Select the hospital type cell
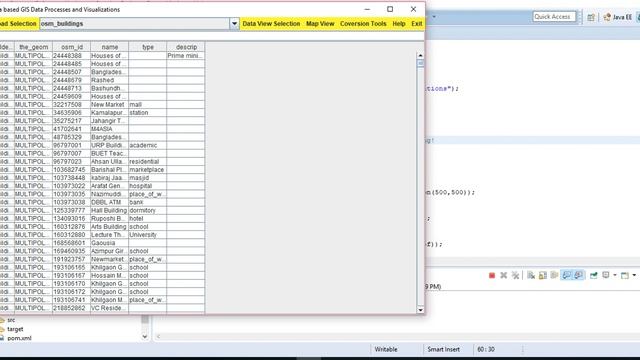This screenshot has width=640, height=360. click(x=147, y=186)
